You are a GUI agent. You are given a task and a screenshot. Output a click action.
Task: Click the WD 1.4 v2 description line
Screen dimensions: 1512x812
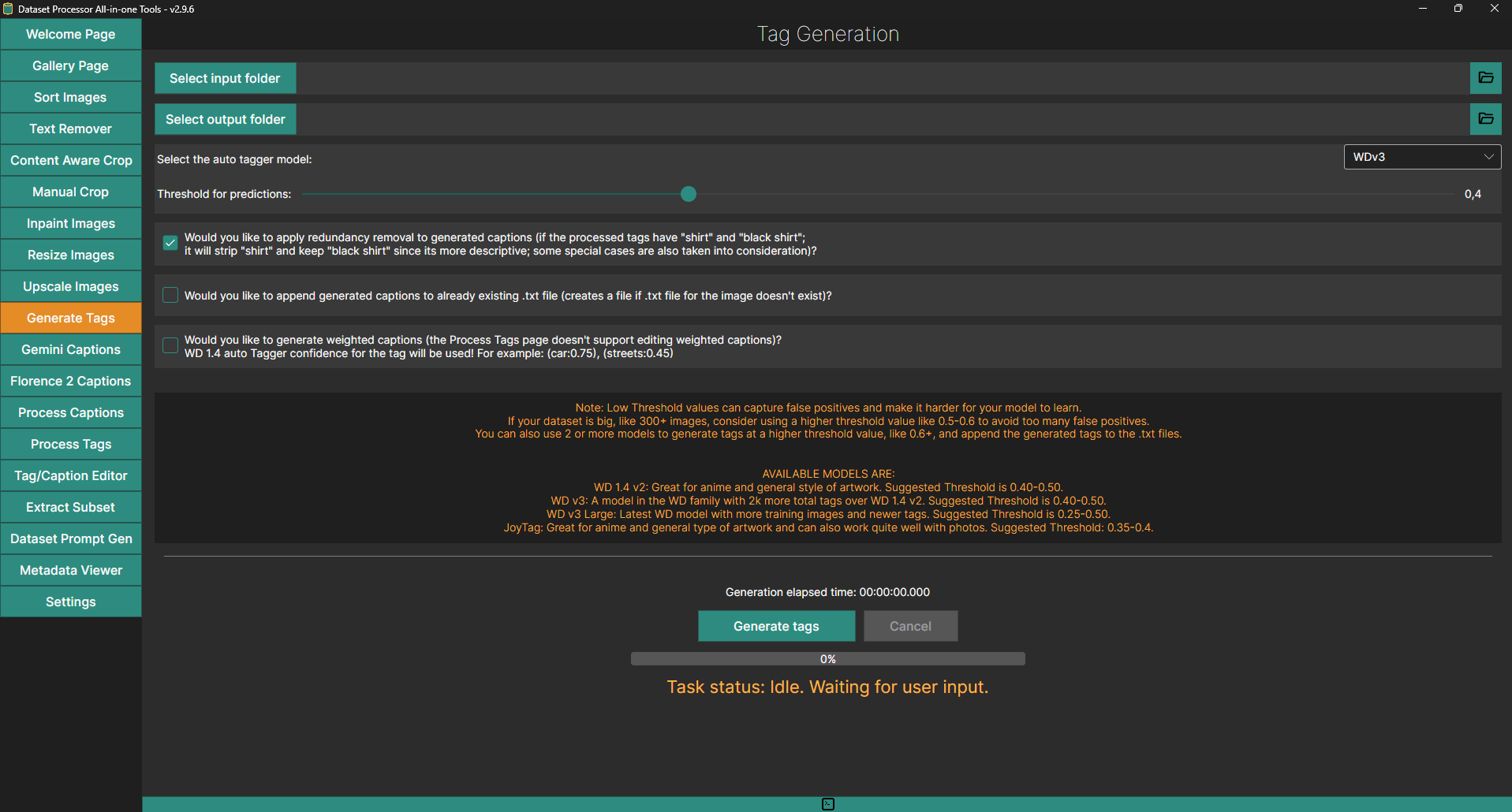828,487
